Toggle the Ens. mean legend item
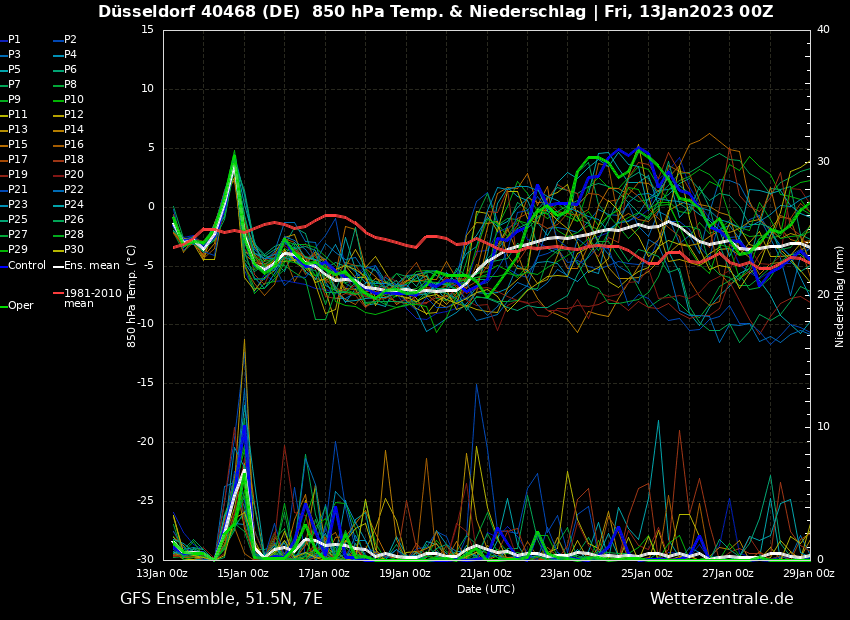Screen dimensions: 850x620 coord(90,265)
